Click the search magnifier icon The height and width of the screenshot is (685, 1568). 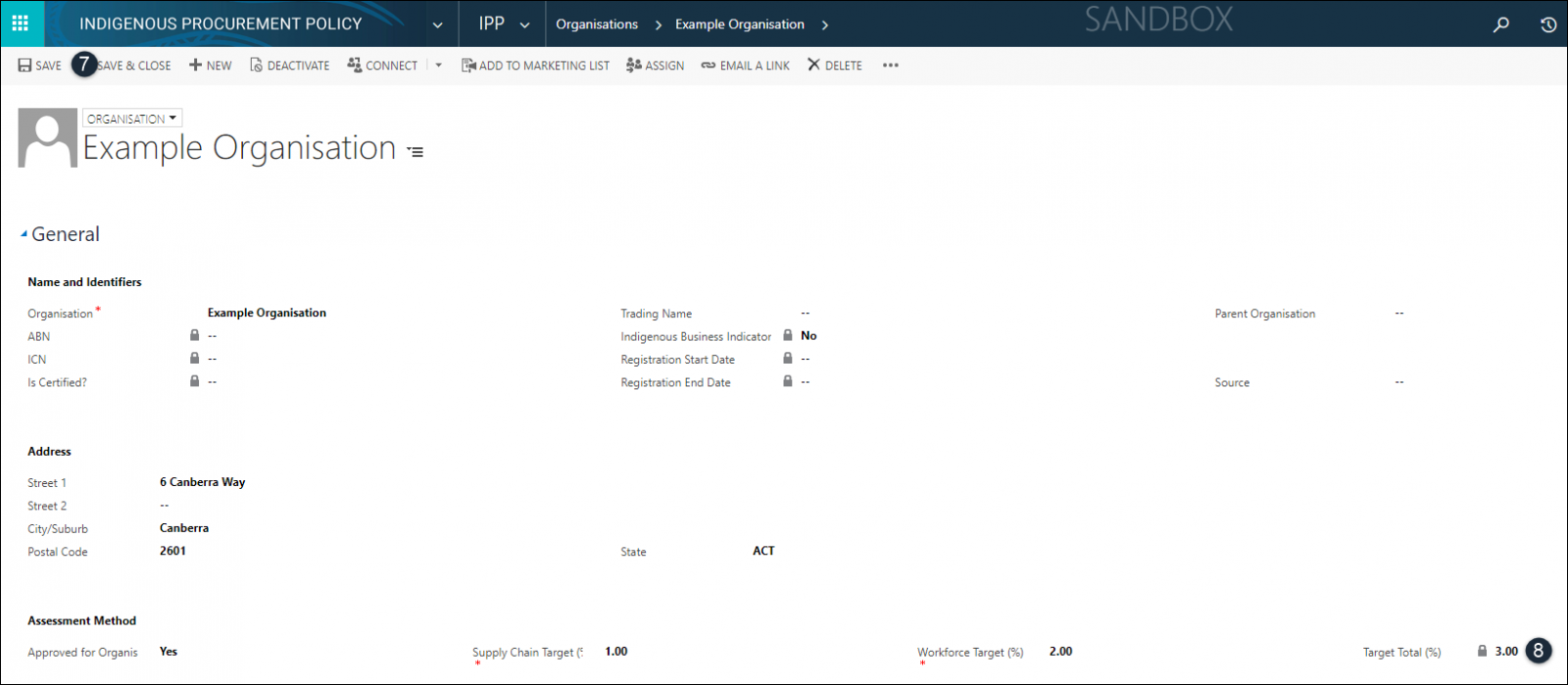click(x=1500, y=24)
